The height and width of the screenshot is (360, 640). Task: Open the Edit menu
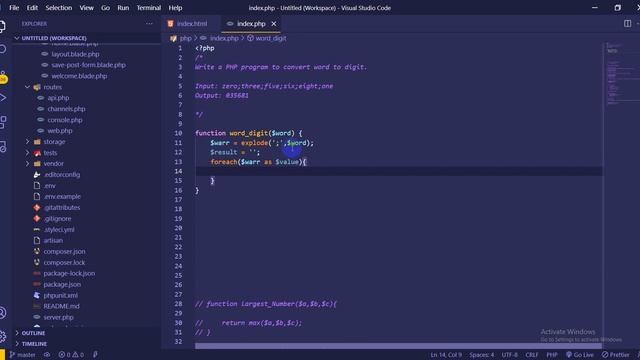click(32, 8)
